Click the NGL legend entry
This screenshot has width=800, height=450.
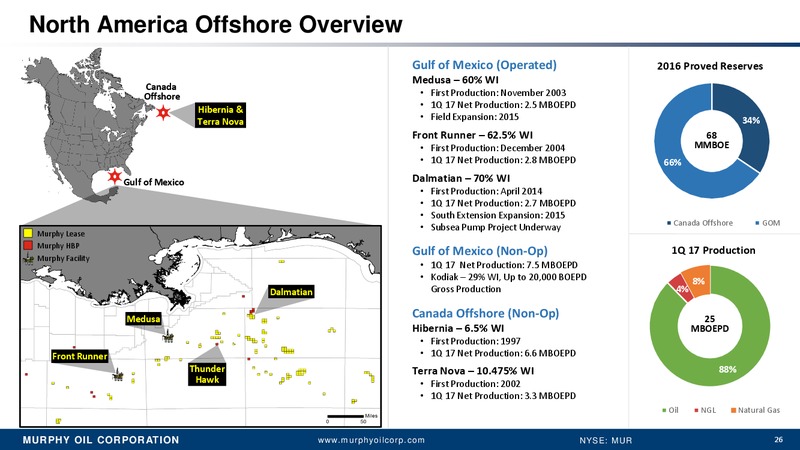pos(705,410)
